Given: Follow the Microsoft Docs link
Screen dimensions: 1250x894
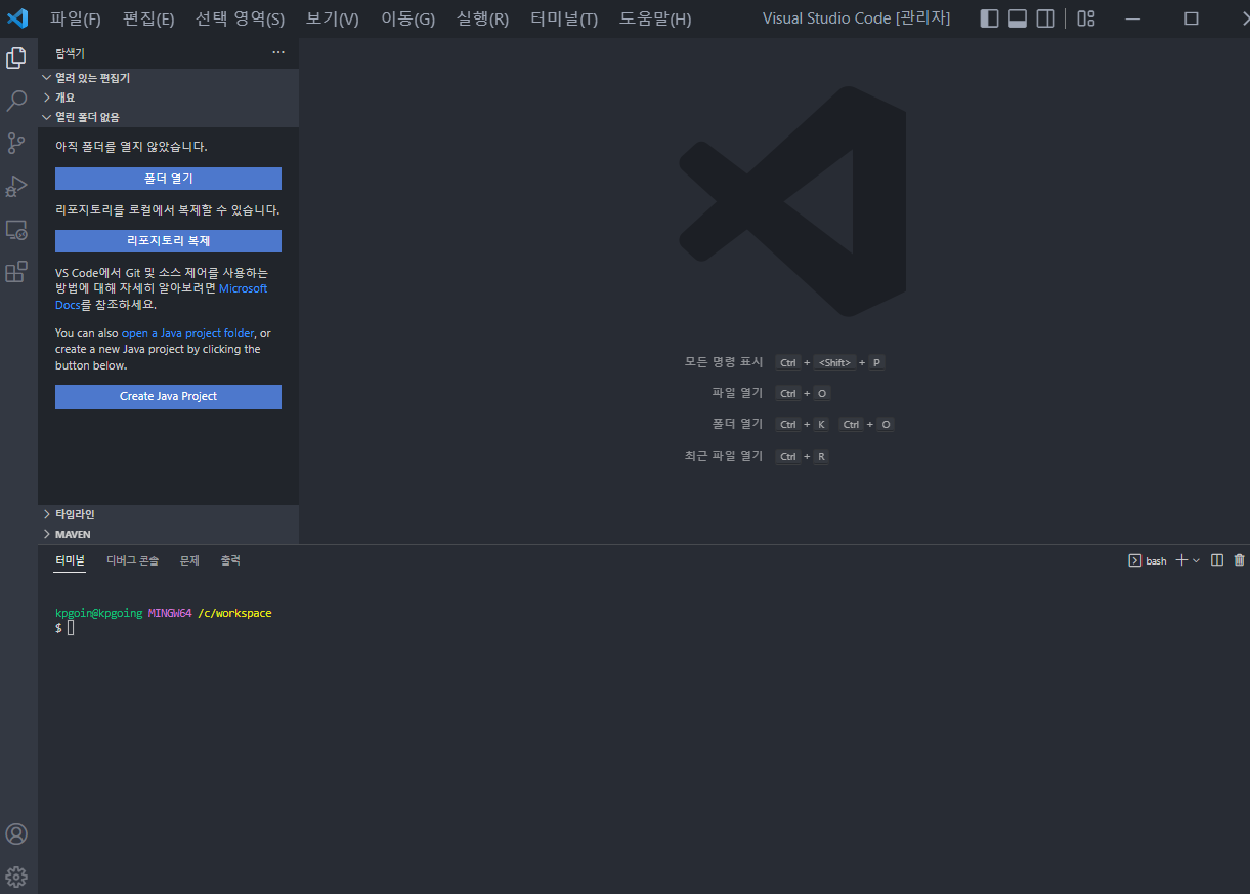Looking at the screenshot, I should click(243, 289).
